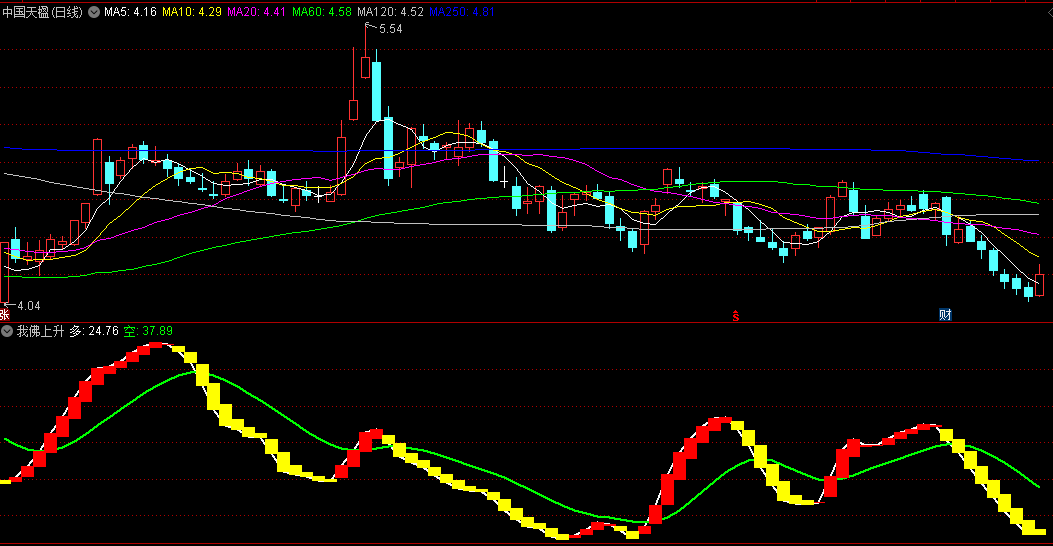Click the 空: 37.89 indicator value
The height and width of the screenshot is (546, 1053).
coord(148,331)
